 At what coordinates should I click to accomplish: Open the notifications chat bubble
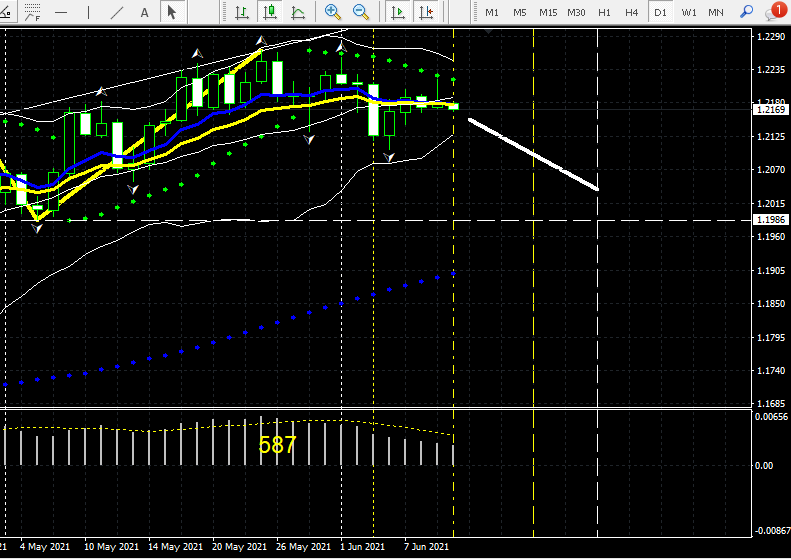click(775, 12)
